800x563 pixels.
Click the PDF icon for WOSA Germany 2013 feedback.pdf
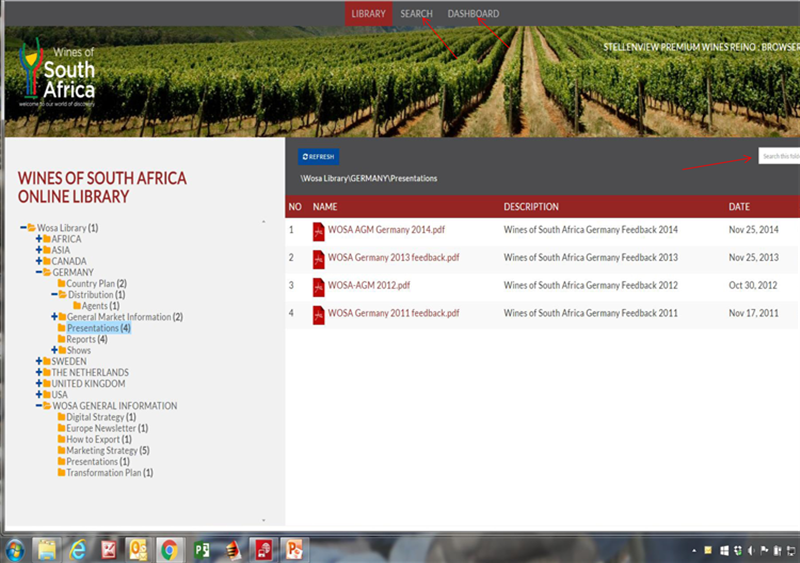[318, 259]
